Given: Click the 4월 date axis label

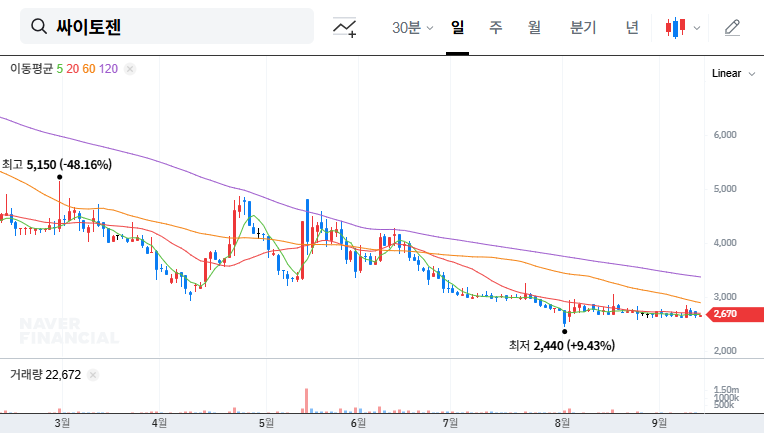Looking at the screenshot, I should coord(159,423).
